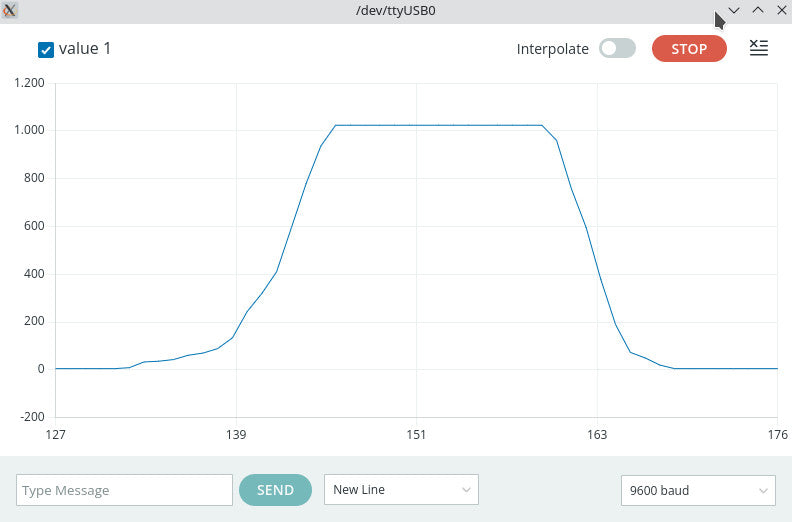792x522 pixels.
Task: Click the y-axis label 600
Action: point(34,226)
